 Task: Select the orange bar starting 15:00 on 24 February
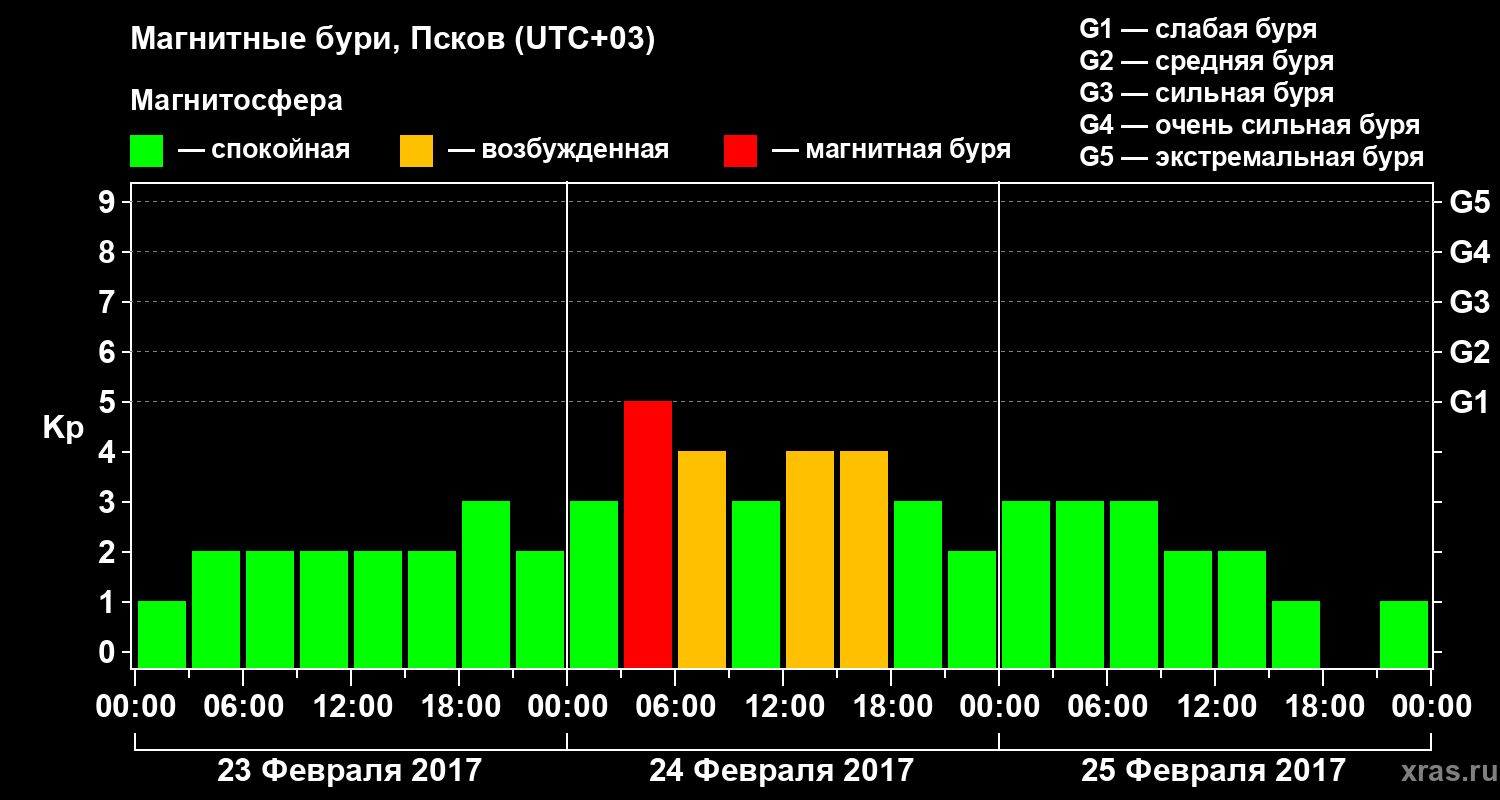click(x=864, y=559)
